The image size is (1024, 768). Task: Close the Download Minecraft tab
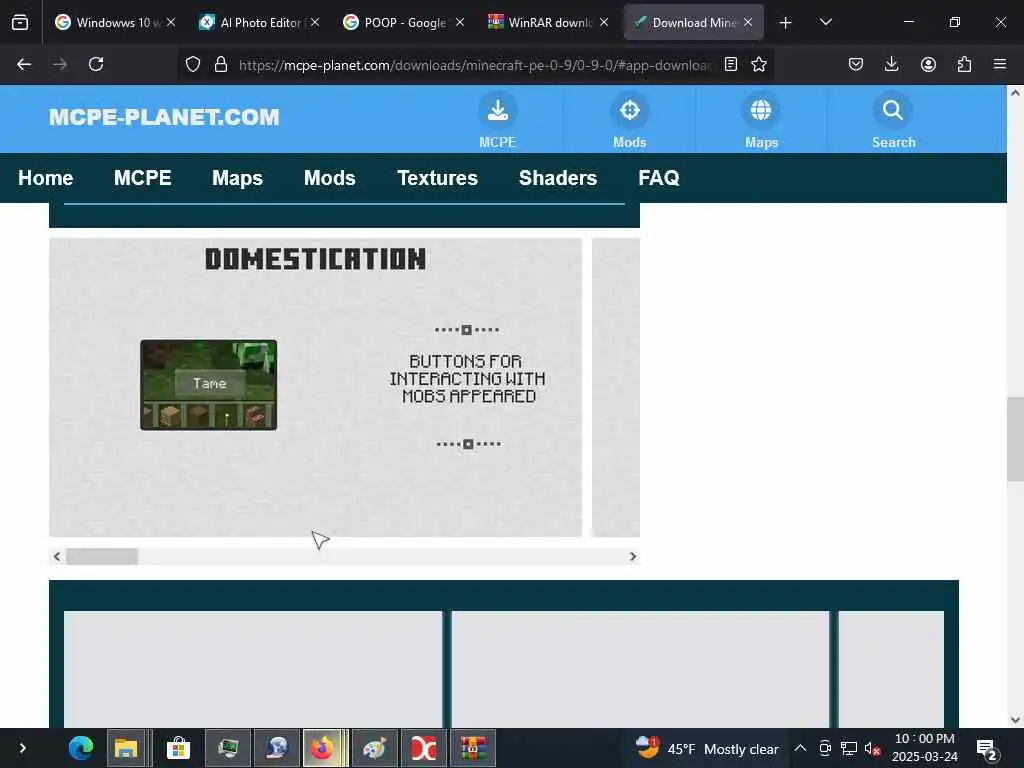(748, 22)
